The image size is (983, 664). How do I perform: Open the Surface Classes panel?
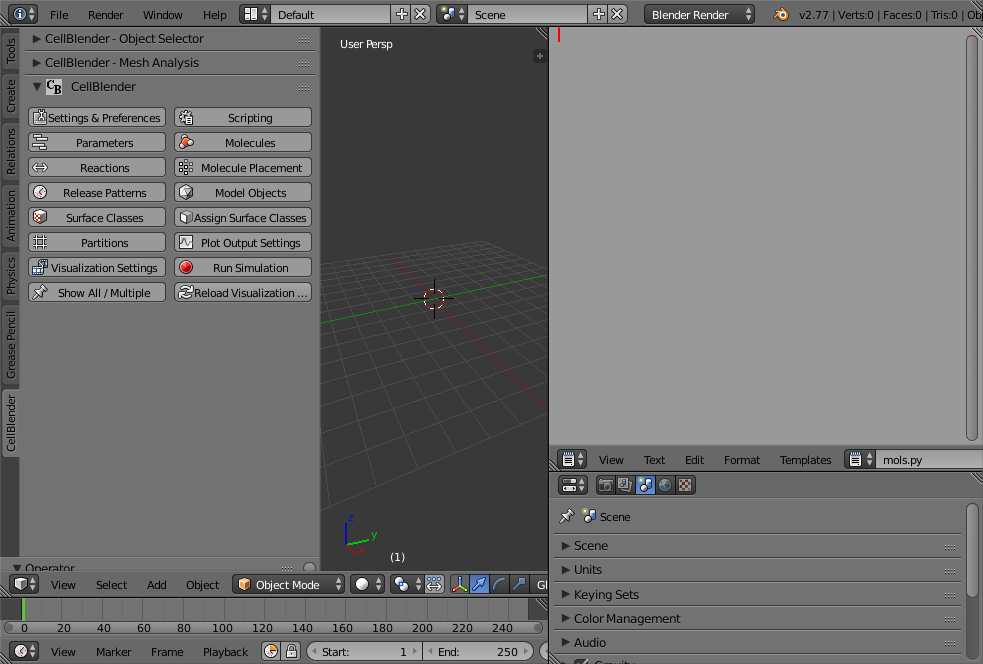tap(97, 218)
